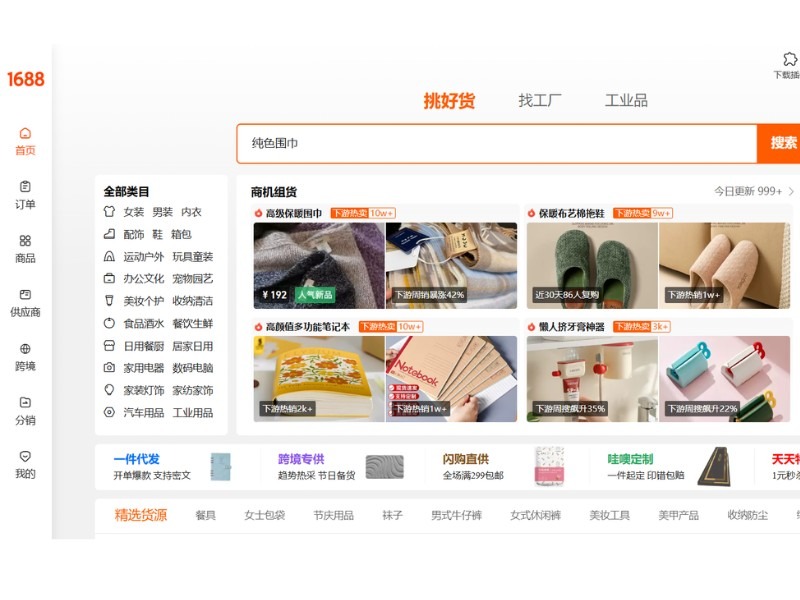Screen dimensions: 800x600
Task: Click flame icon beside 高颜值多功能笔记本
Action: (258, 327)
